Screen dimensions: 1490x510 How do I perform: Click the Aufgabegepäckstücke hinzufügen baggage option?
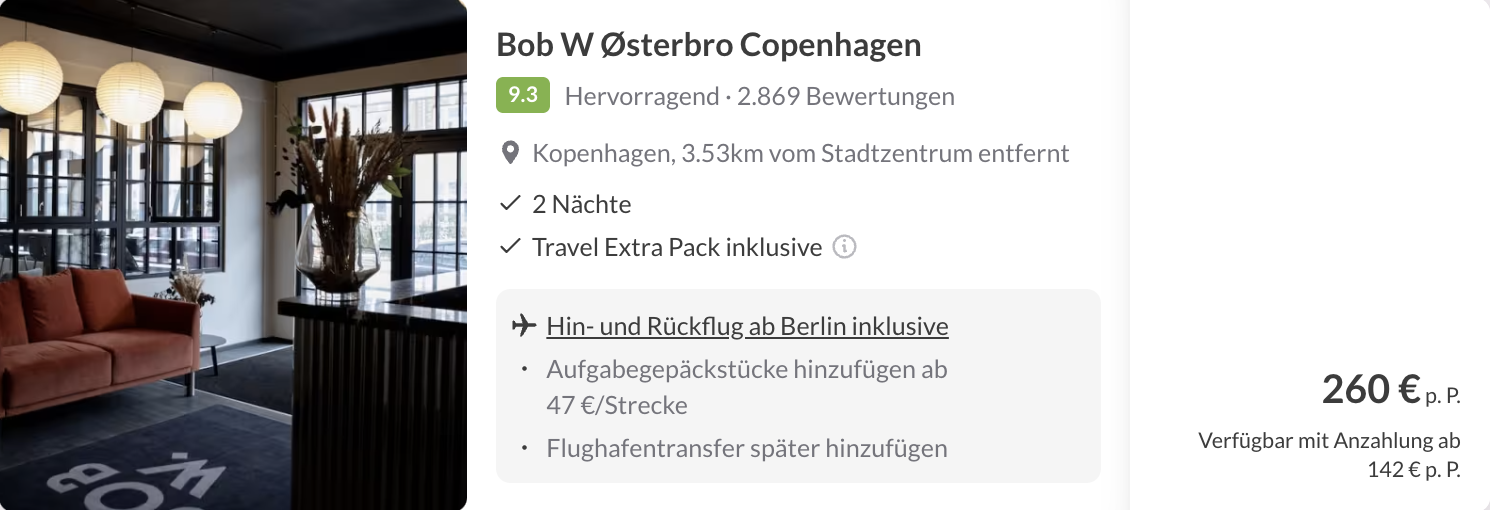pyautogui.click(x=746, y=369)
